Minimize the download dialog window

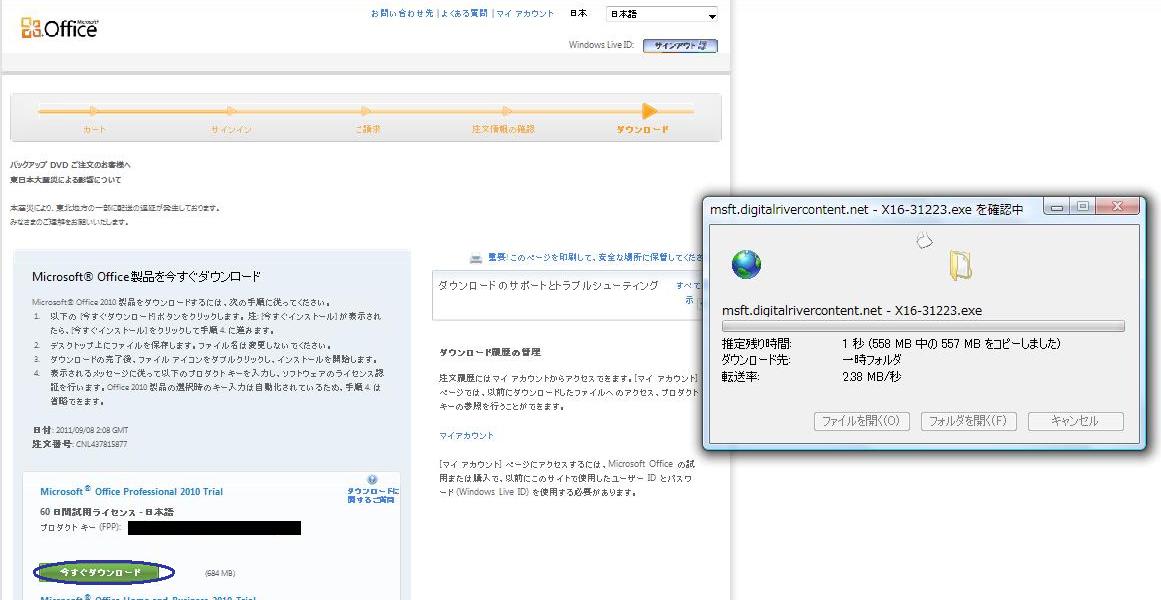[x=1058, y=207]
